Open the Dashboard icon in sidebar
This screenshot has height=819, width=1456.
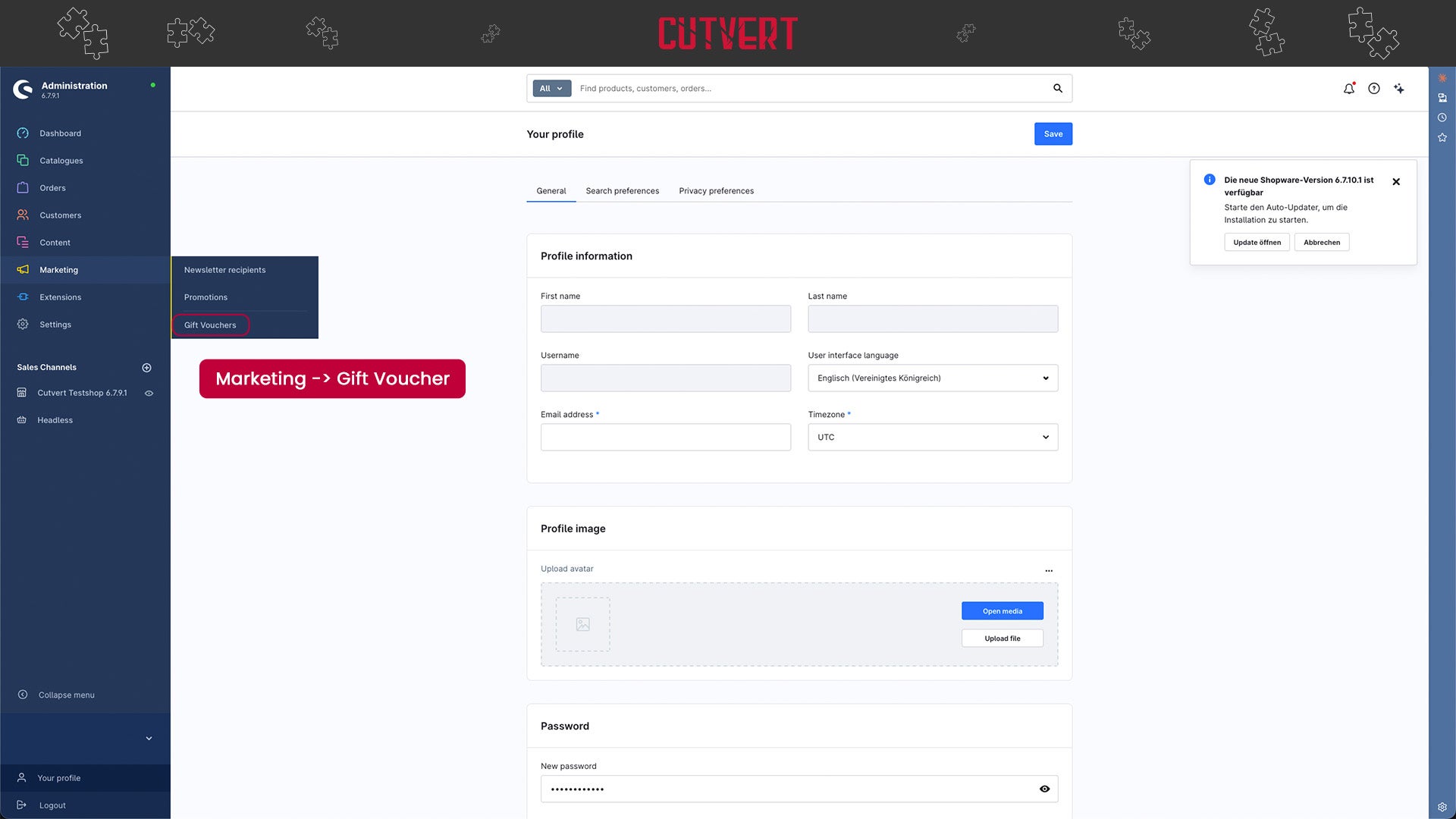(23, 133)
